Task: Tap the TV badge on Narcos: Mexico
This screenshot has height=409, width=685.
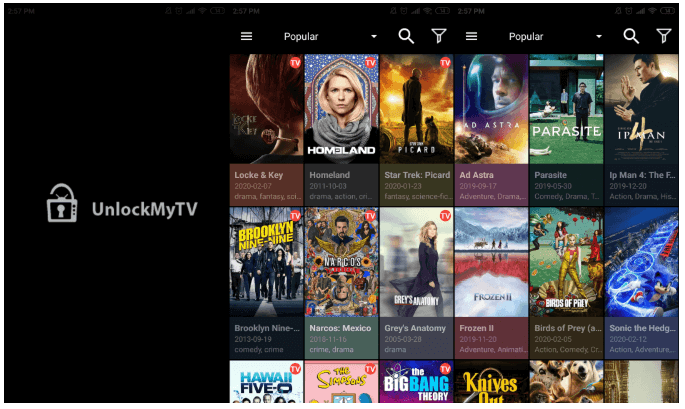Action: 370,215
